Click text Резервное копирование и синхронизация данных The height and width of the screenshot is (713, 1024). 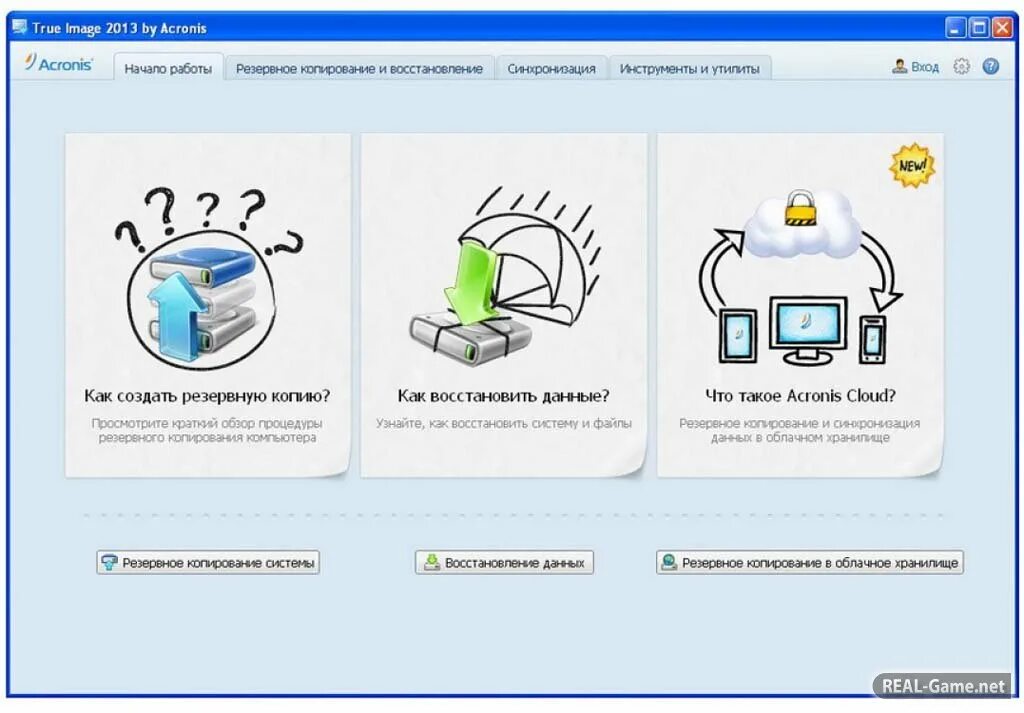click(x=799, y=430)
